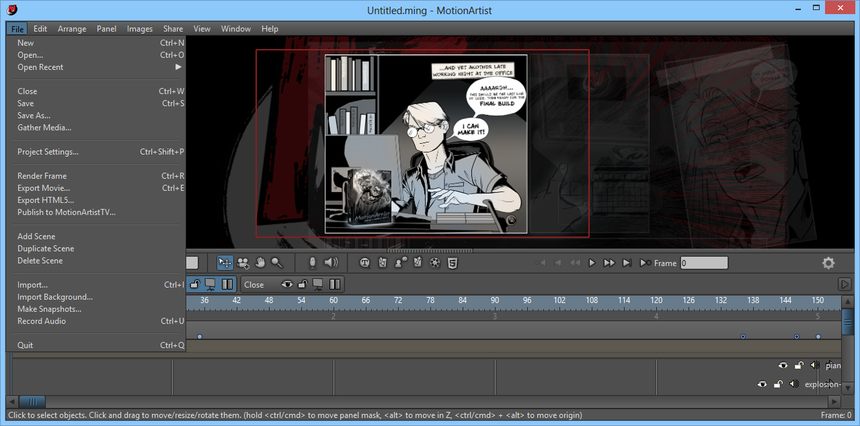The image size is (860, 426).
Task: Click the character with speech bubble icon
Action: pyautogui.click(x=401, y=263)
